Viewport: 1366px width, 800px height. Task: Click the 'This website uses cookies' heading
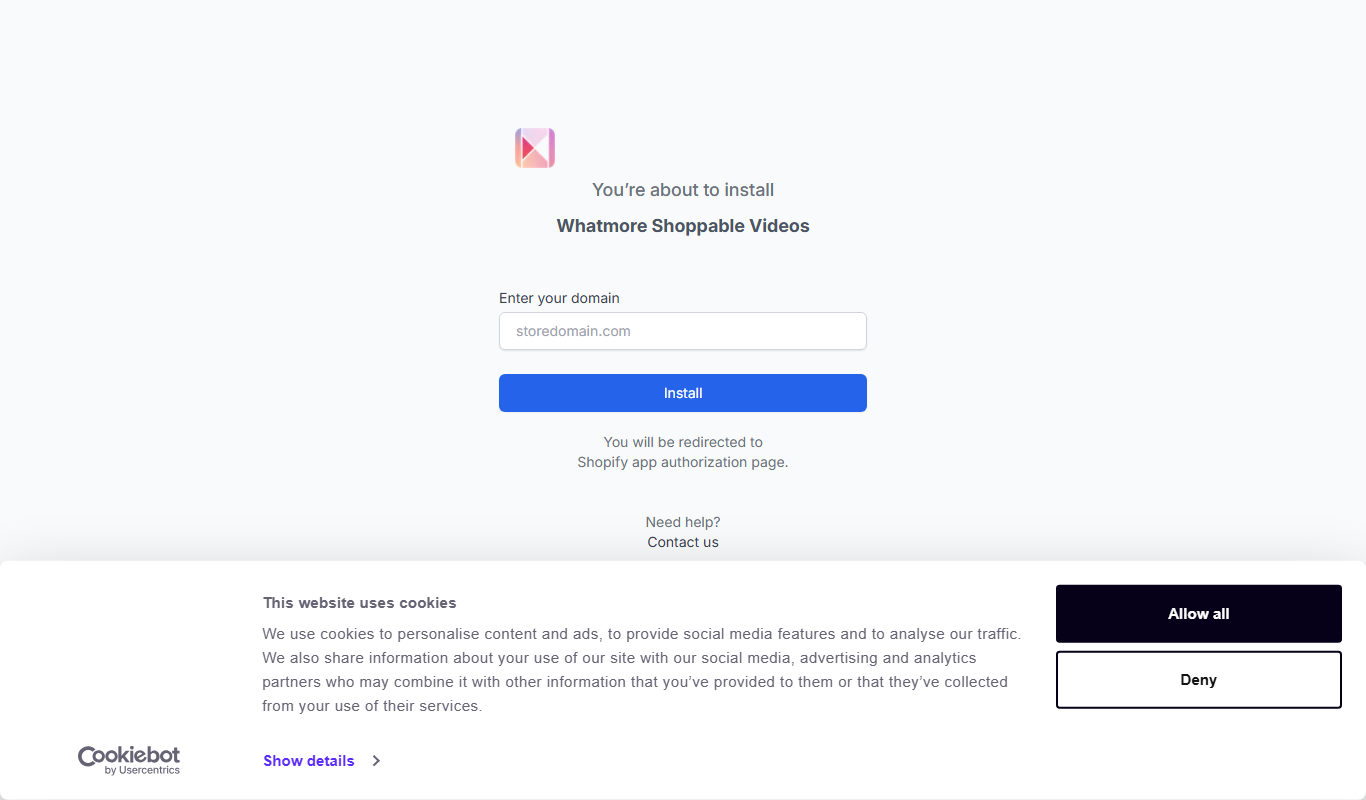[x=359, y=603]
